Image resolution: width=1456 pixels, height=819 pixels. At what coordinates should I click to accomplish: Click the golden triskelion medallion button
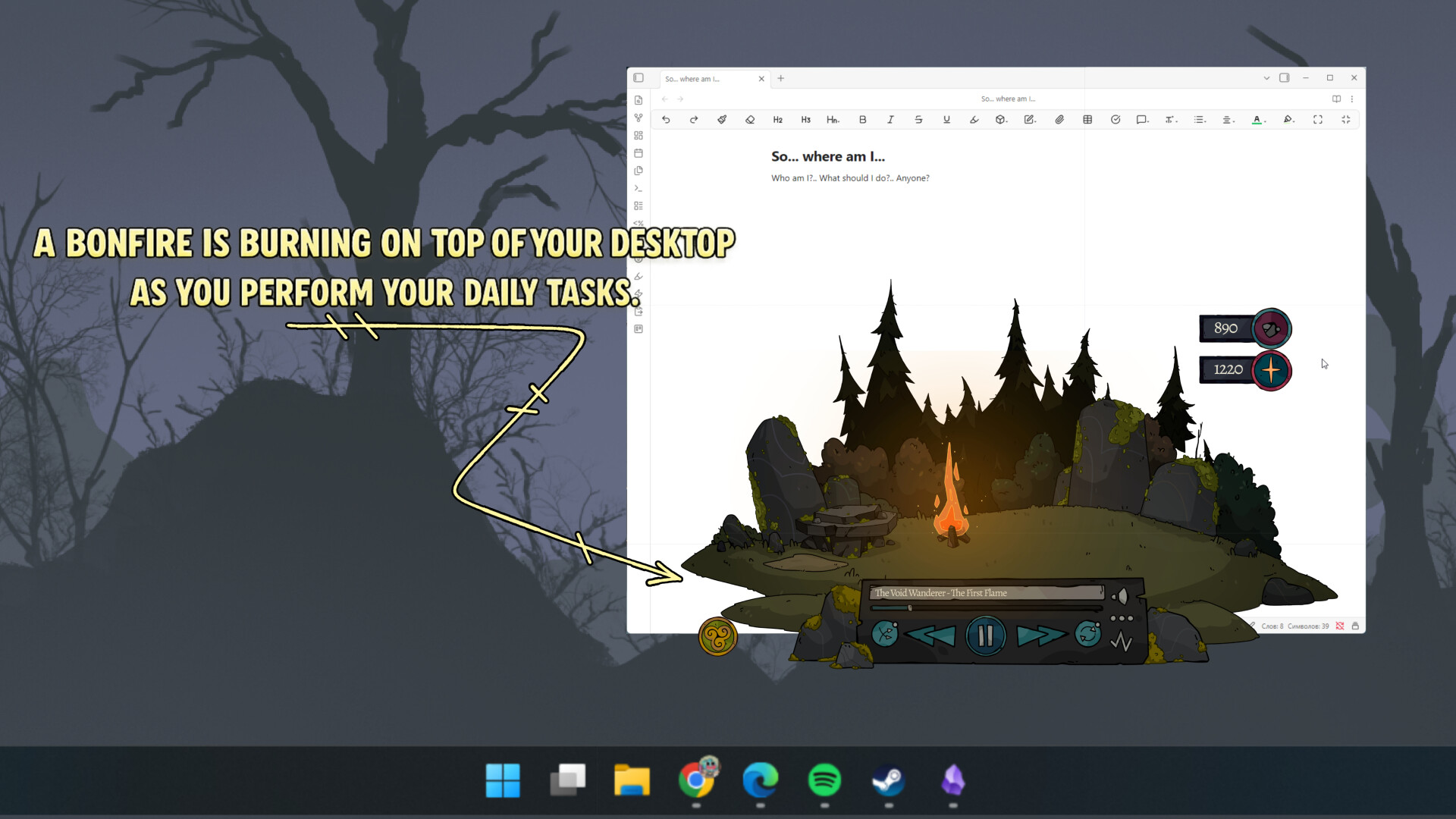click(x=717, y=637)
